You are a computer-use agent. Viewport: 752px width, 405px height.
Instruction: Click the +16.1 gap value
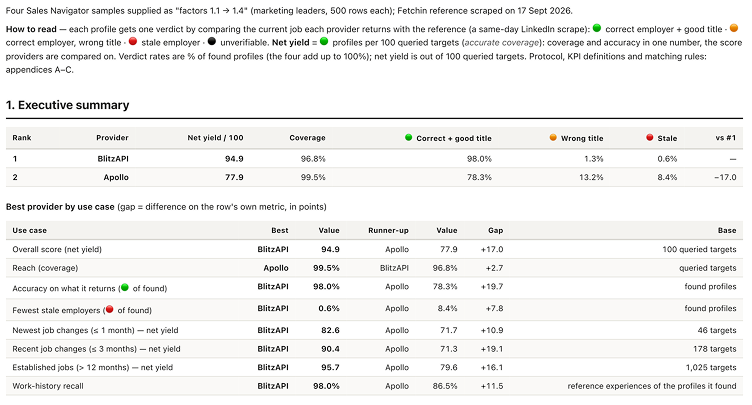point(492,367)
